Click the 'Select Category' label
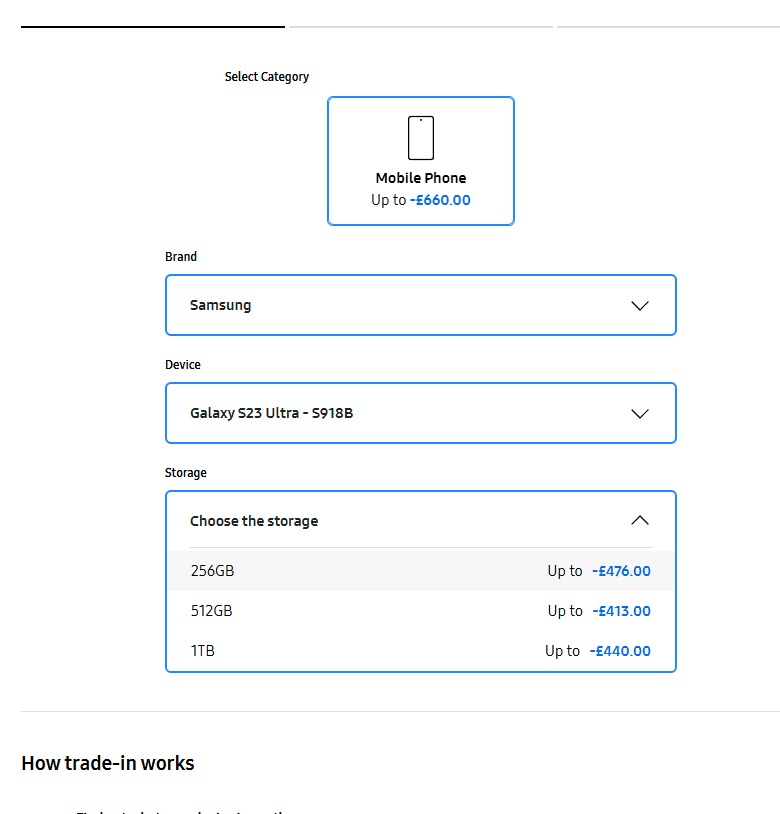This screenshot has height=814, width=780. point(267,77)
